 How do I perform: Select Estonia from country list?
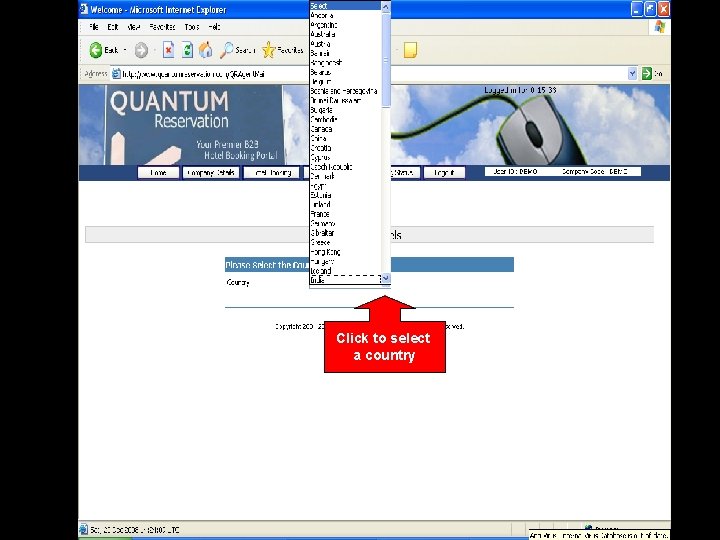346,195
